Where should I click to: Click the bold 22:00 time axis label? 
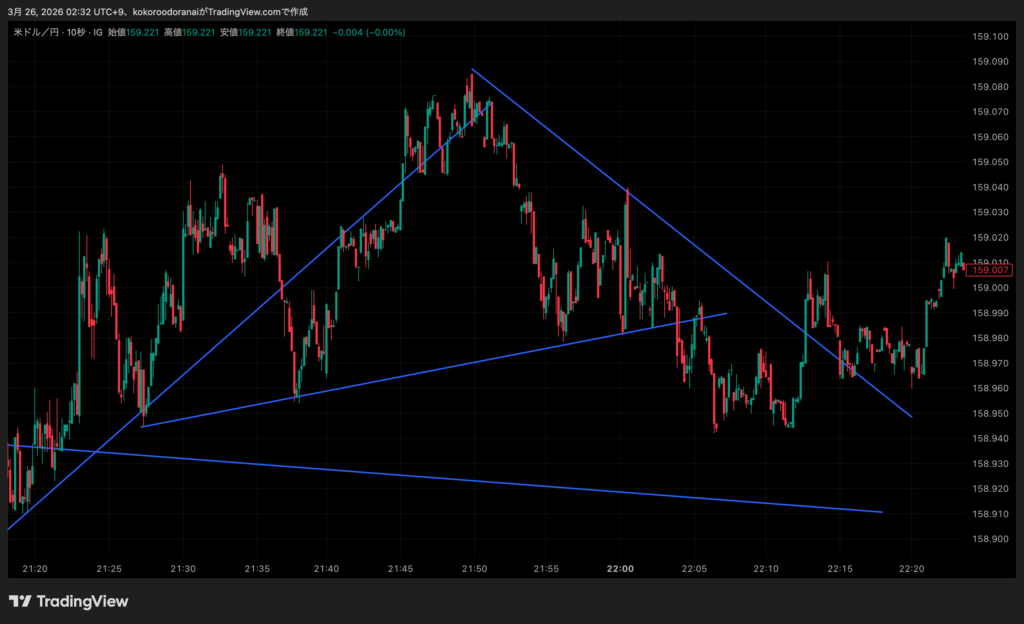click(x=620, y=569)
